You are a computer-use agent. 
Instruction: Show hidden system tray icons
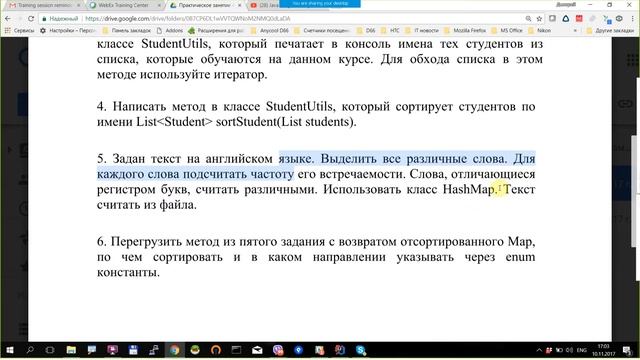(539, 350)
